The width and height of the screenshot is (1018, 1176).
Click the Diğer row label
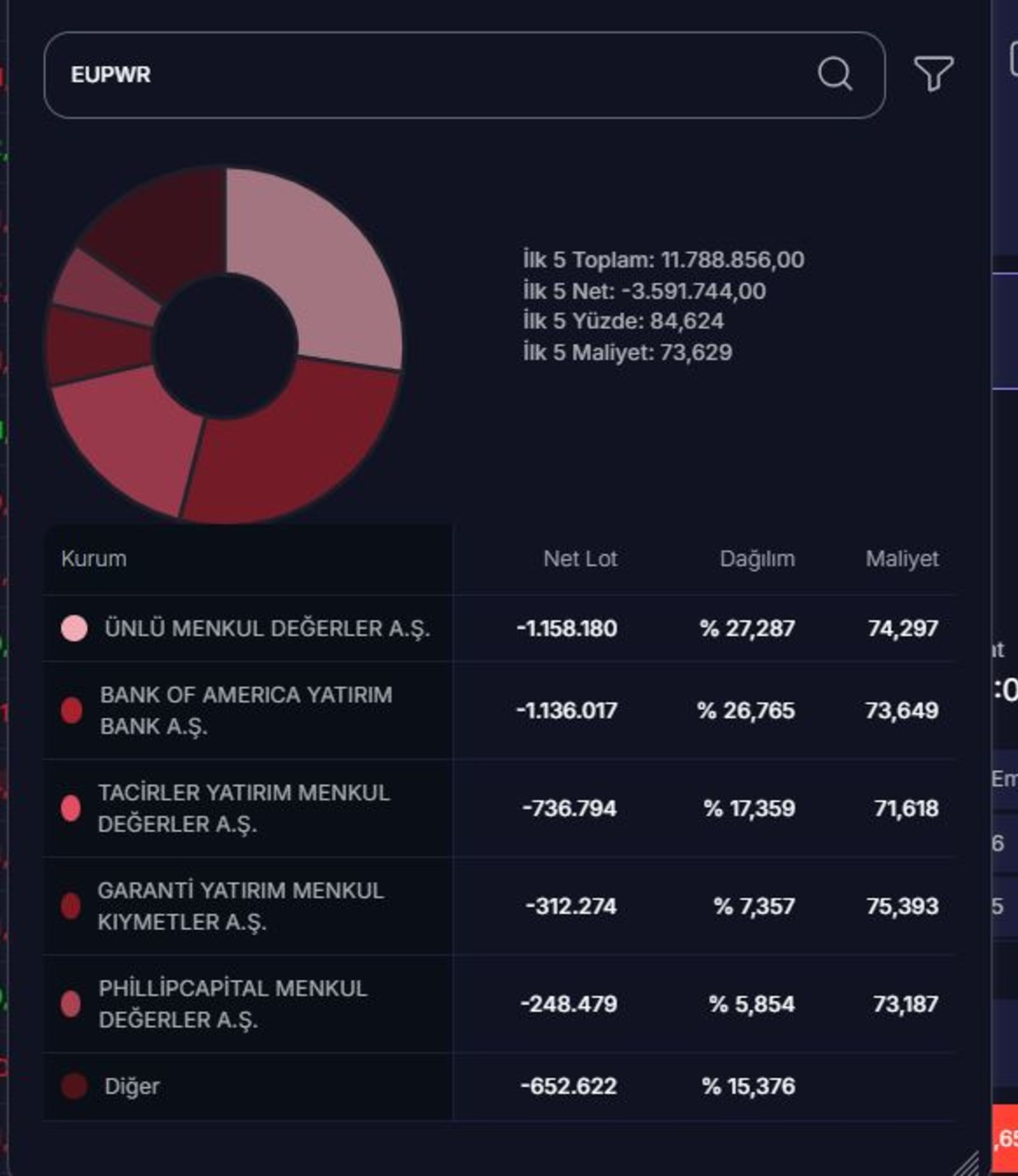(x=131, y=1086)
